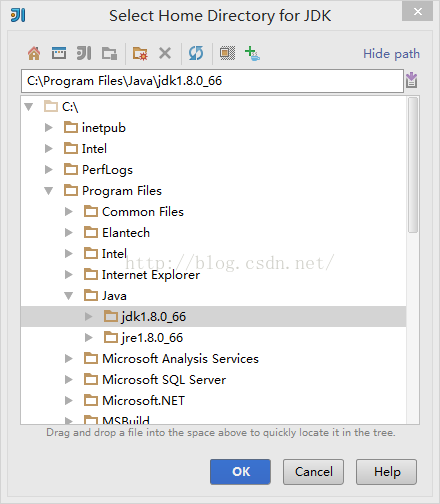Jump to the Desktop directory icon
The width and height of the screenshot is (440, 504).
coord(59,53)
